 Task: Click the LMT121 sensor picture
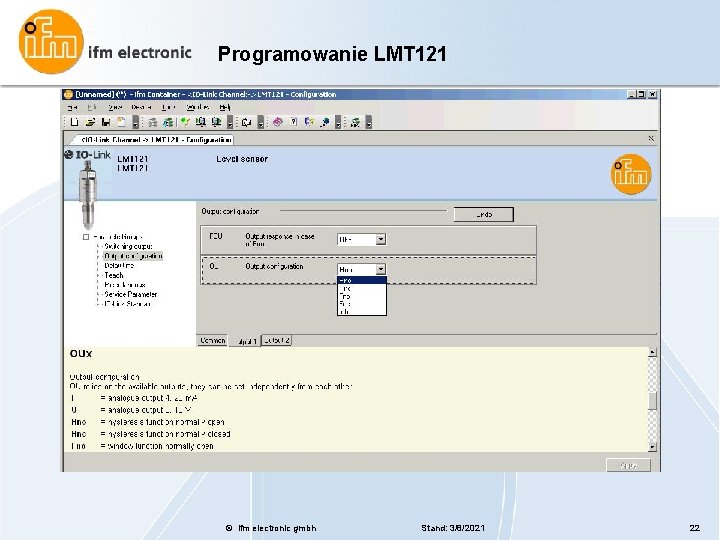tap(88, 195)
